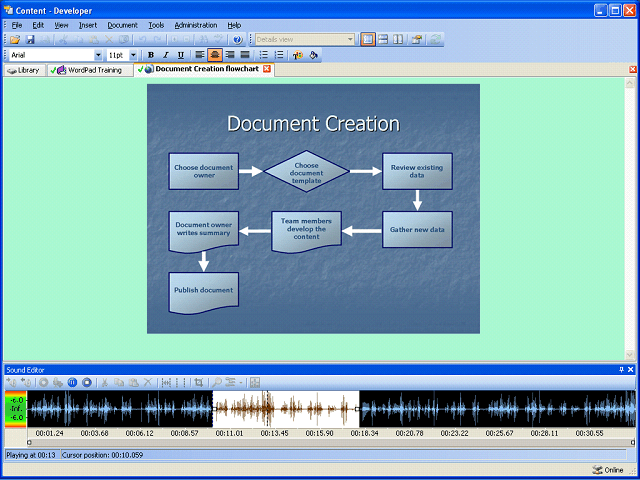Open the Arial font name dropdown

[x=98, y=55]
